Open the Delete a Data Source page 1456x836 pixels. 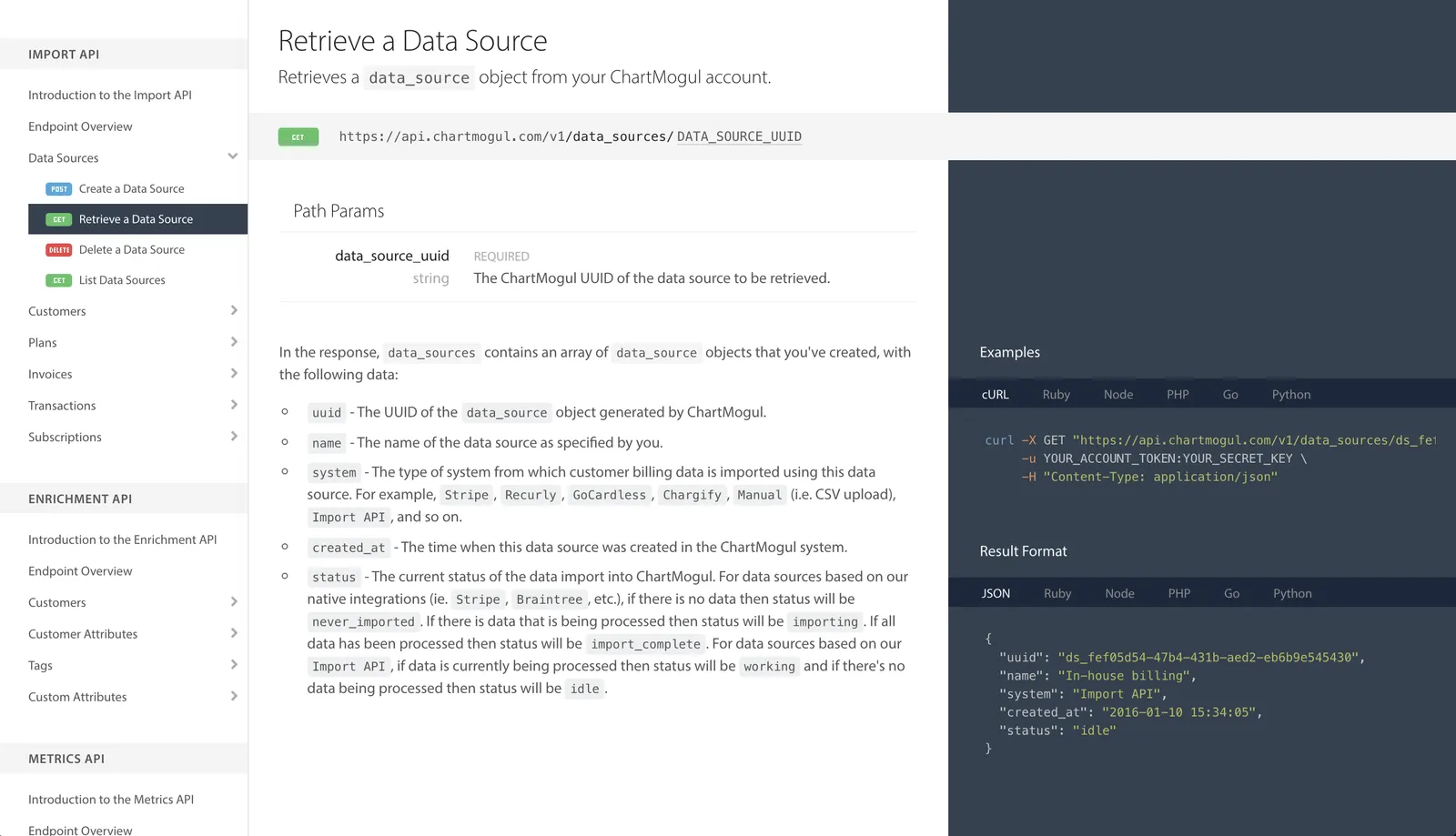tap(132, 250)
